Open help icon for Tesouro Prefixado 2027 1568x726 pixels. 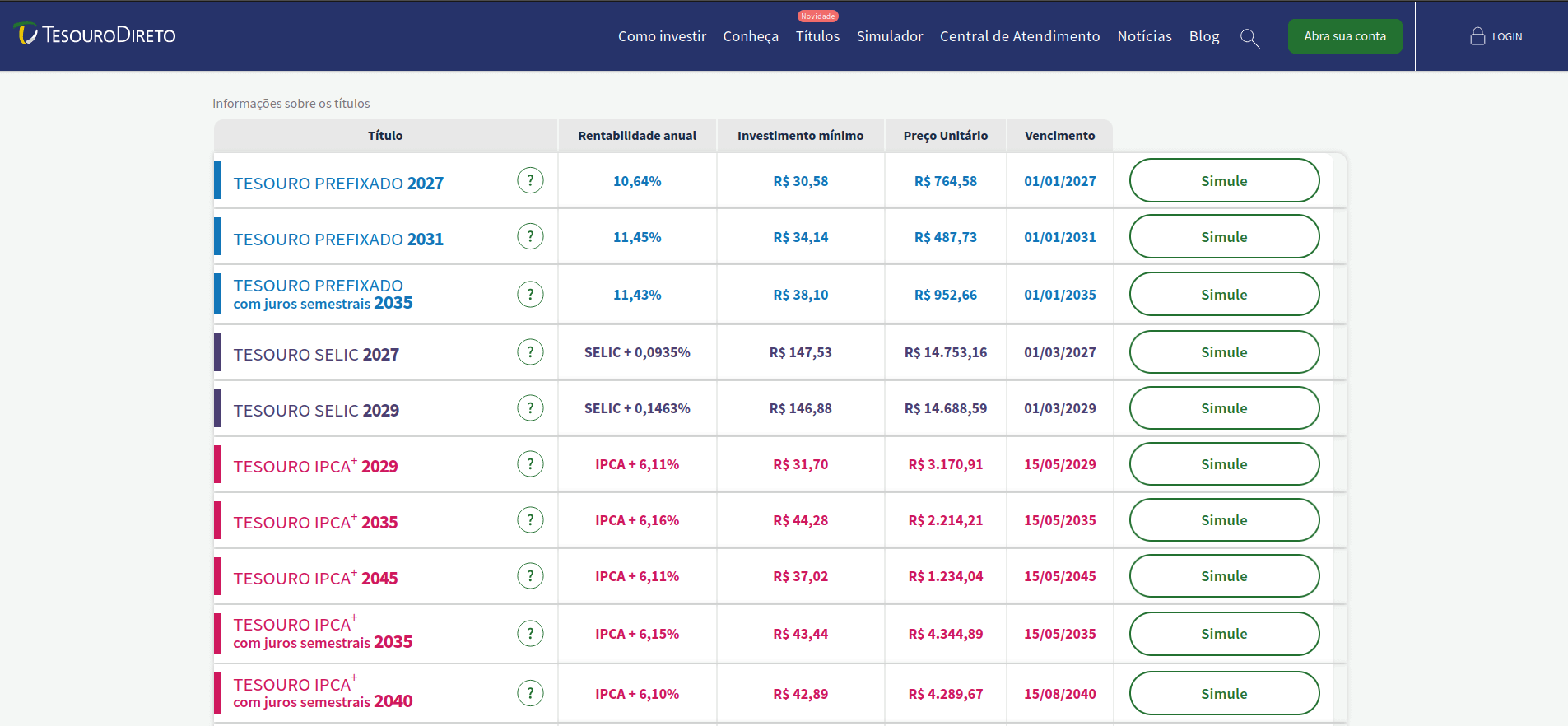530,180
